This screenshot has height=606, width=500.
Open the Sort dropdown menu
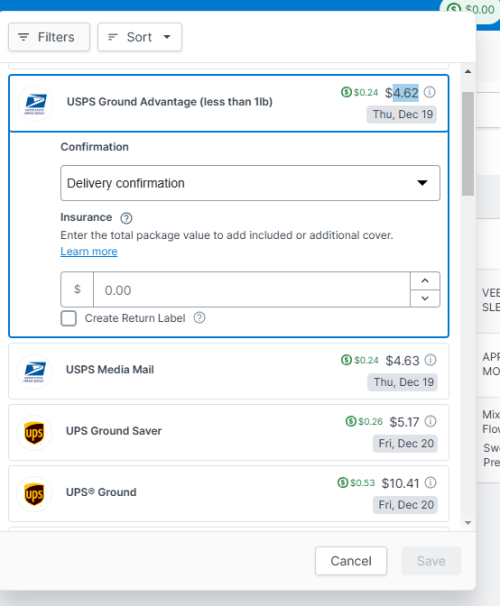click(x=139, y=37)
